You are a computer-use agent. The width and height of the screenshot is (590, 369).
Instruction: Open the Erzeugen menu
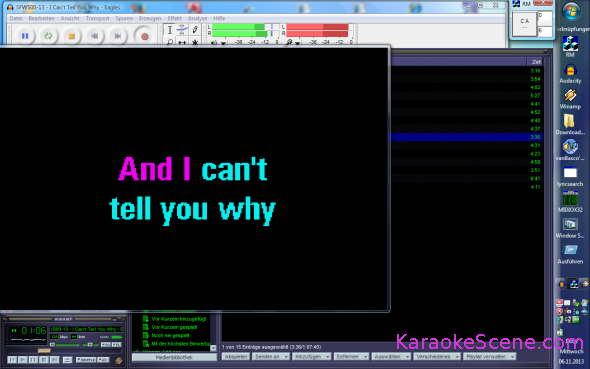[x=150, y=18]
